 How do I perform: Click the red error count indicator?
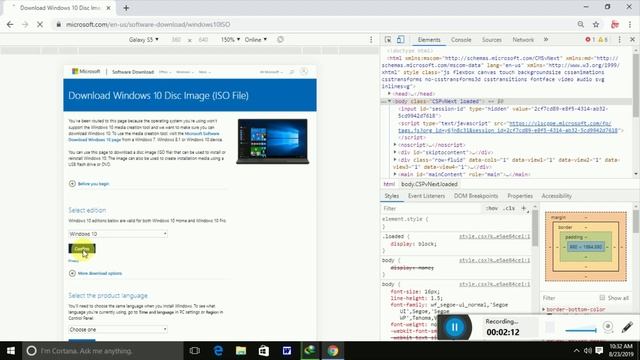pyautogui.click(x=590, y=40)
